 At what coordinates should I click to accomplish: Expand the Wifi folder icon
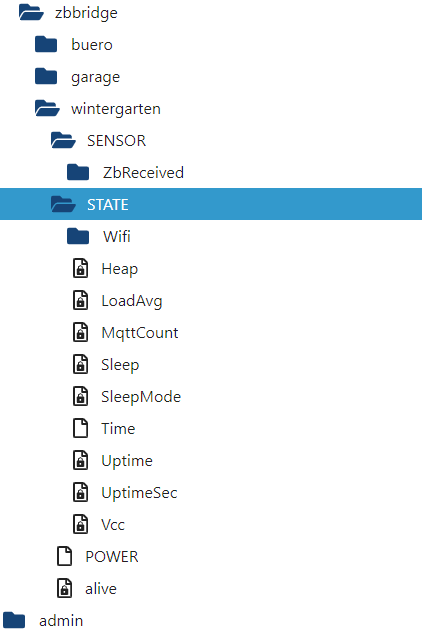[78, 236]
